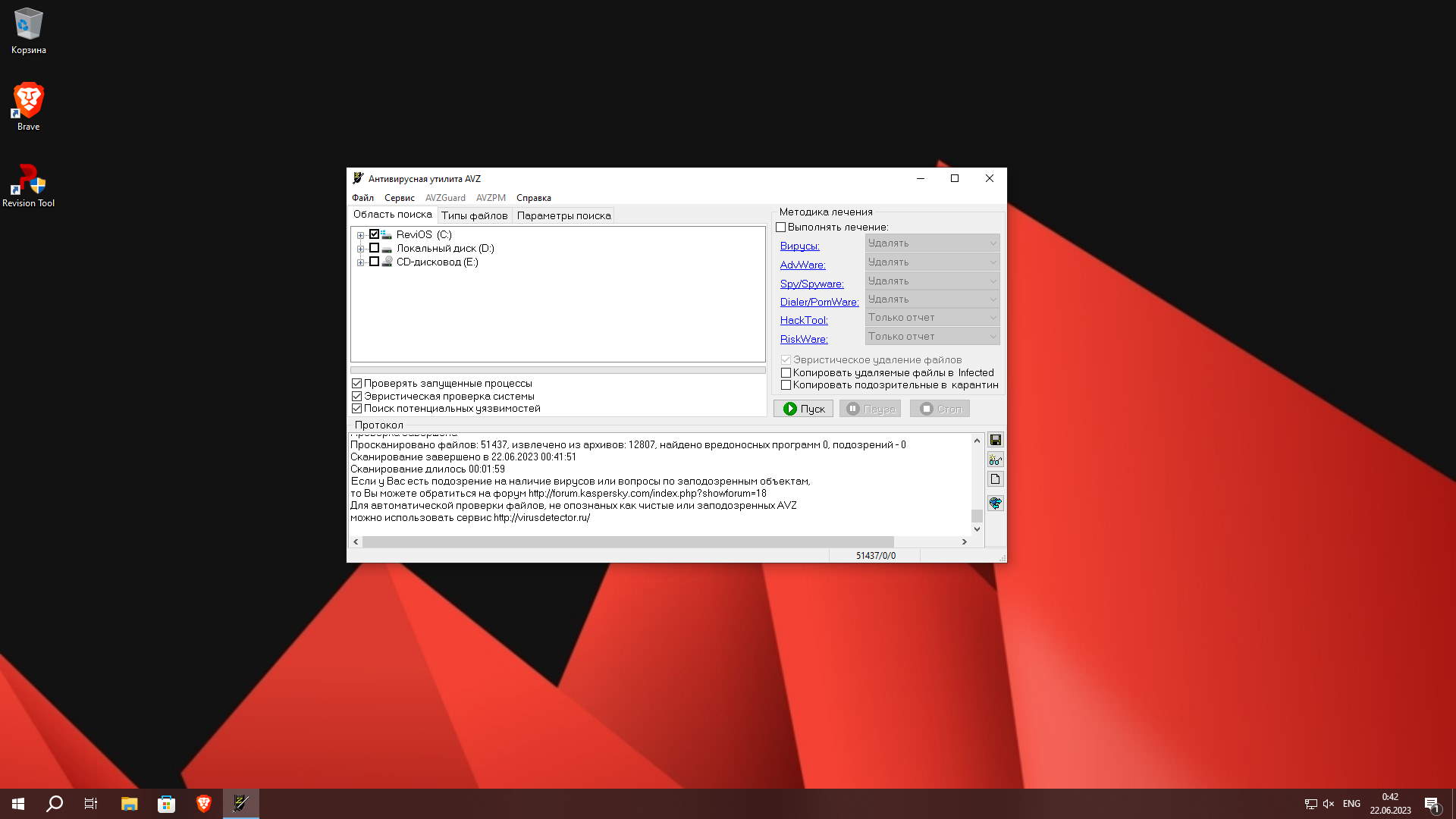Check the Локальный диск (D:) checkbox
Viewport: 1456px width, 819px height.
pos(374,248)
